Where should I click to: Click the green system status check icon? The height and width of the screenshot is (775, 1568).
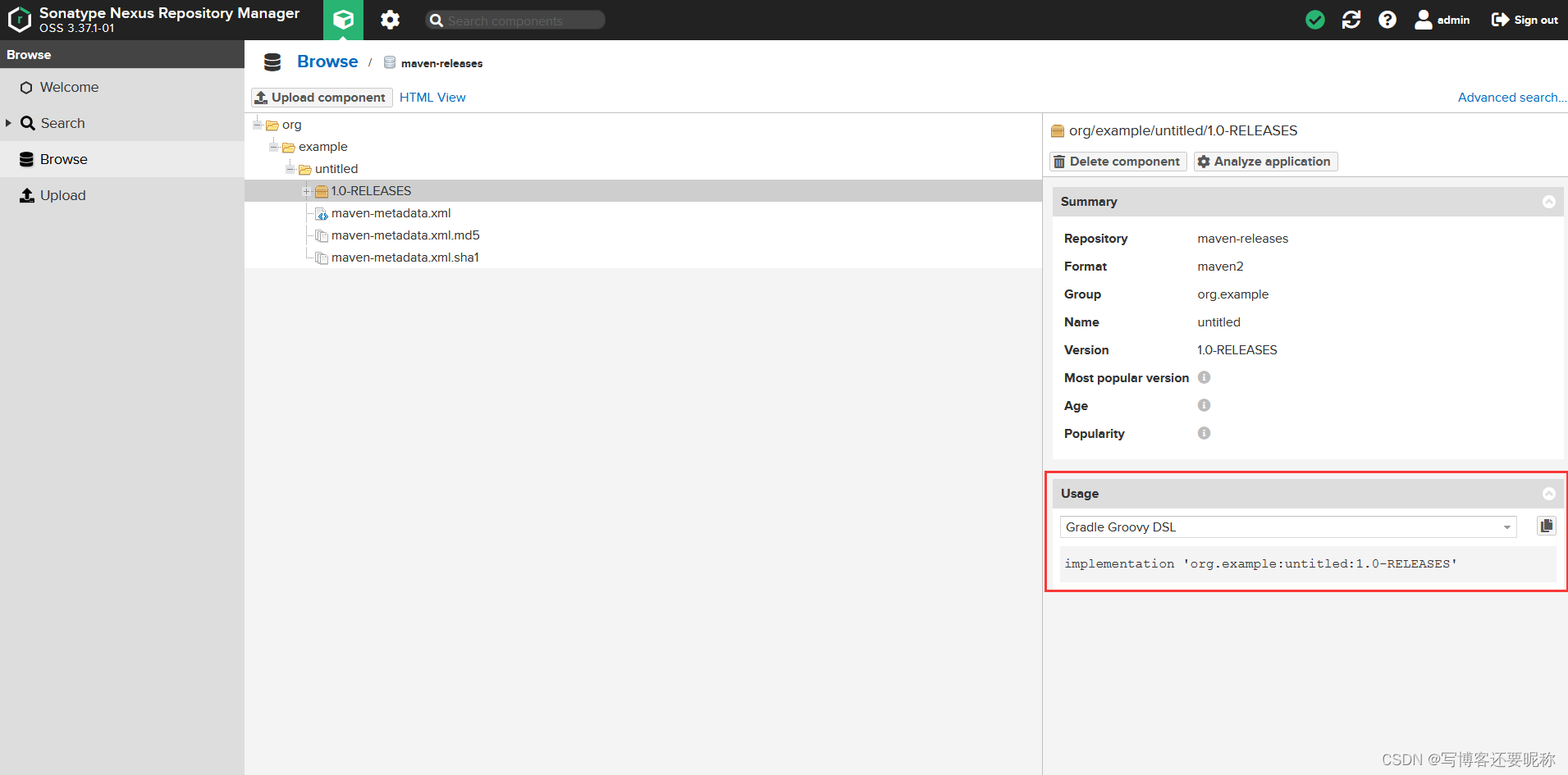pyautogui.click(x=1314, y=20)
